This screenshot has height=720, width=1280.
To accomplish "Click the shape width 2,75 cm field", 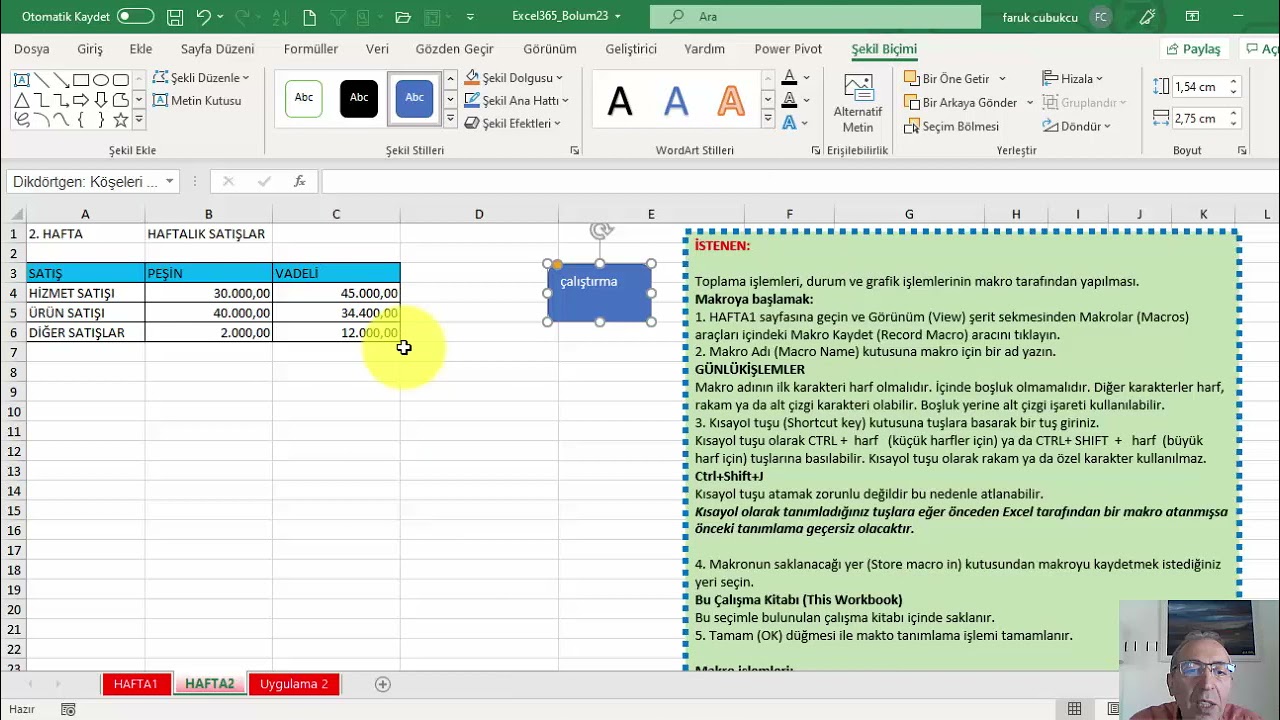I will click(x=1199, y=118).
